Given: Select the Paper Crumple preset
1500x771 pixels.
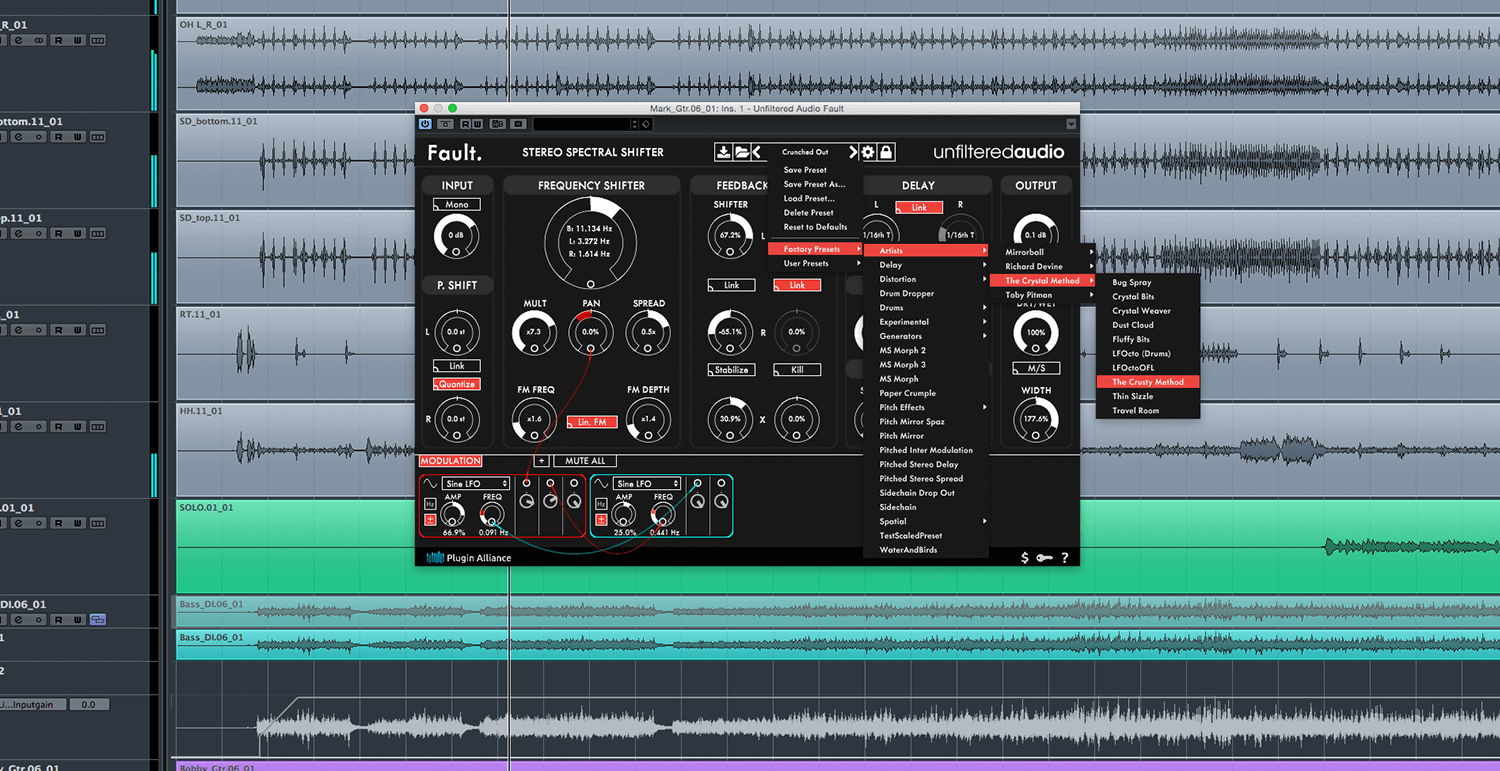Looking at the screenshot, I should point(927,393).
